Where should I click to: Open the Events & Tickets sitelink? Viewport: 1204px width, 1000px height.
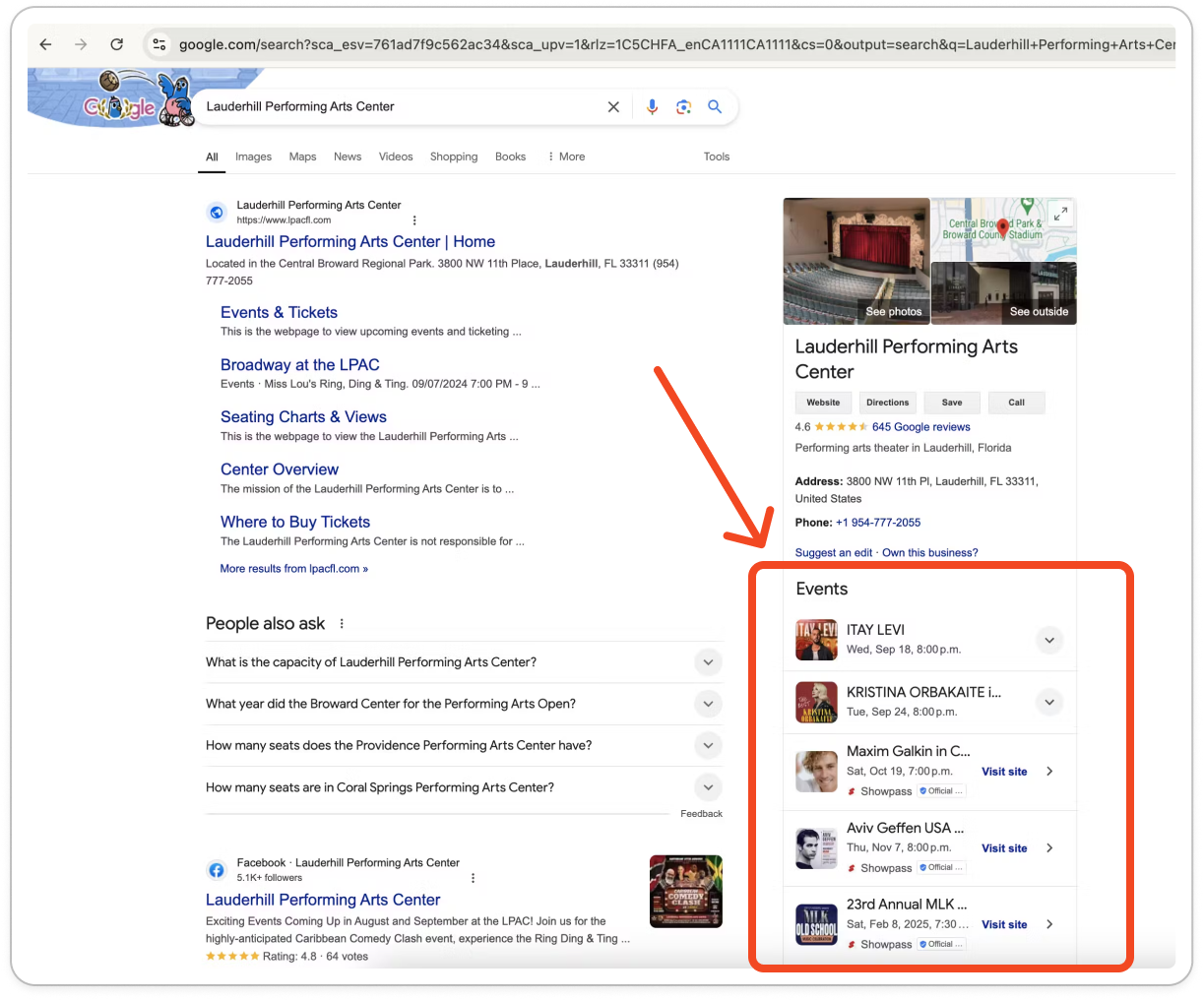279,313
